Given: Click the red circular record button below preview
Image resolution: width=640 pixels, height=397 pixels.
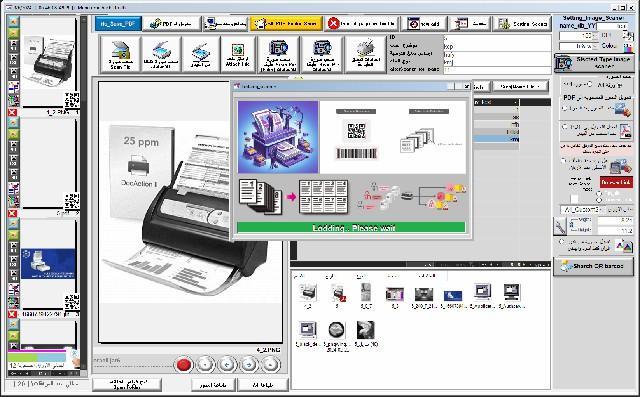Looking at the screenshot, I should tap(183, 364).
